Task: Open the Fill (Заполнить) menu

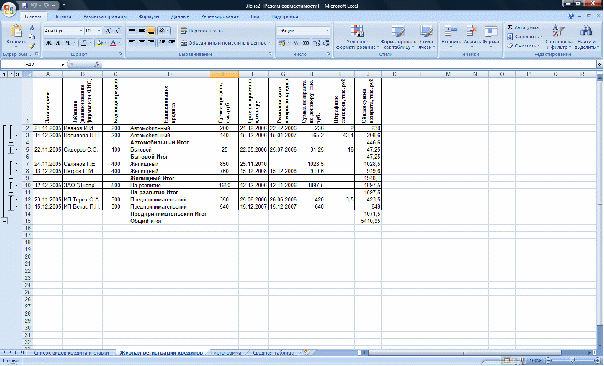Action: coord(524,37)
